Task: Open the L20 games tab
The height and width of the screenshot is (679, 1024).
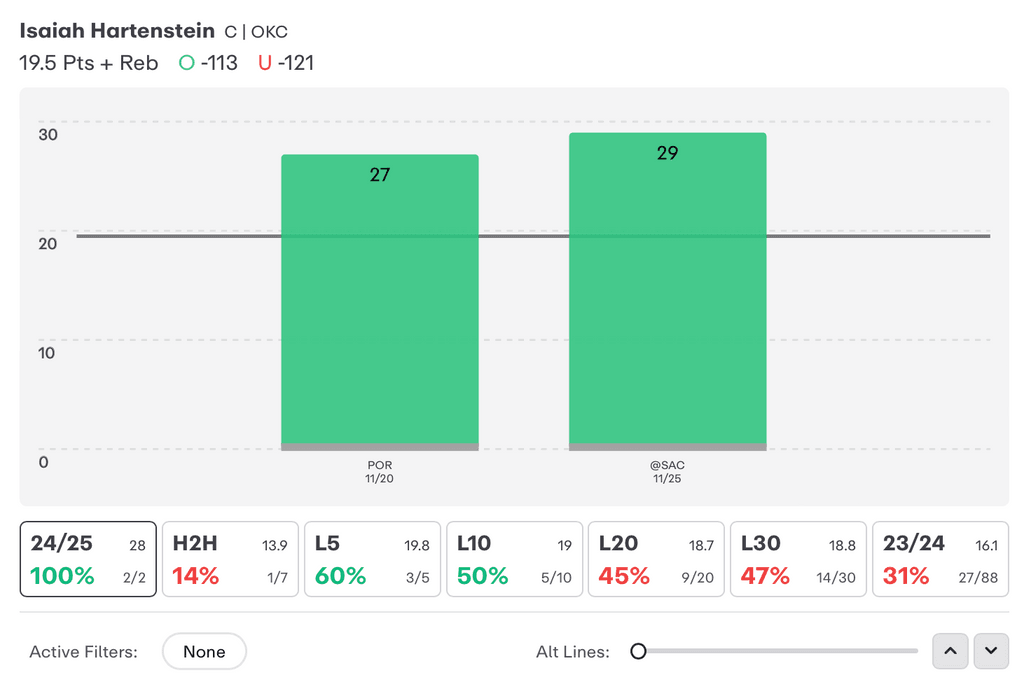Action: (x=656, y=559)
